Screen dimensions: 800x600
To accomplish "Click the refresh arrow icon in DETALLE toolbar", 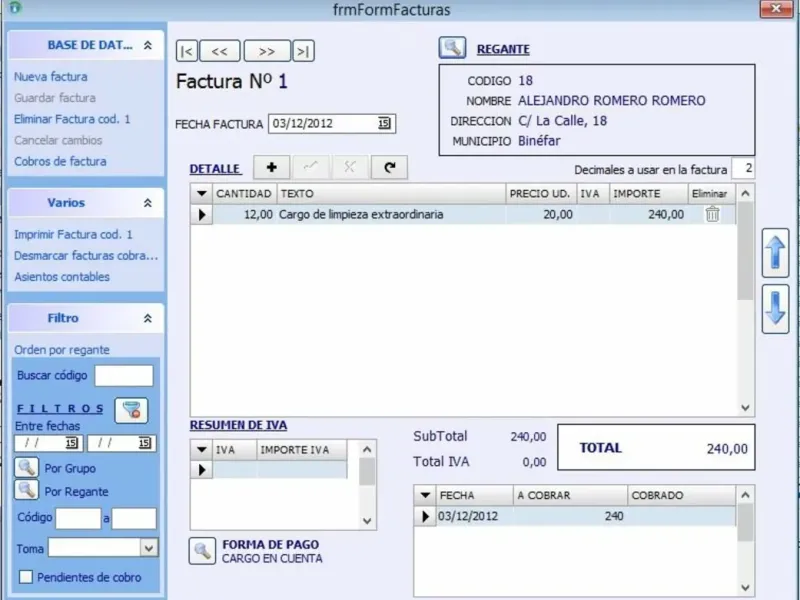I will click(x=389, y=167).
